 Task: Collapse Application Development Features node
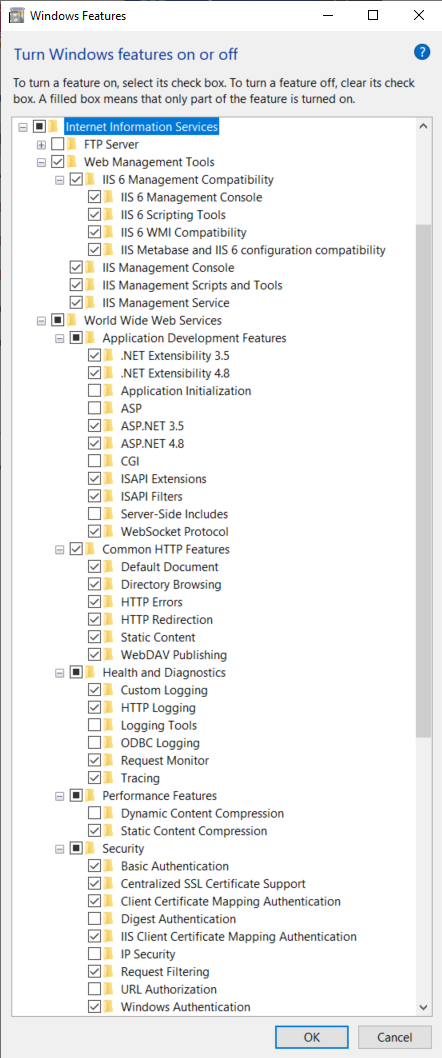click(x=60, y=338)
